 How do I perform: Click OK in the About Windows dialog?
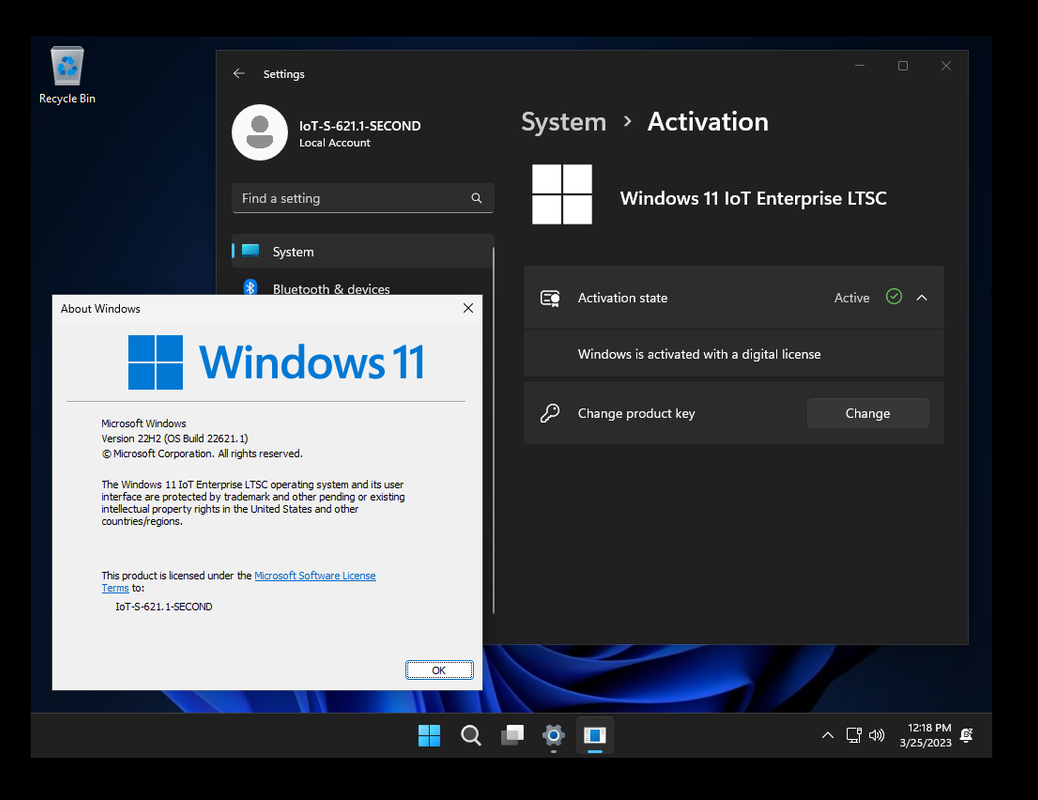point(439,670)
